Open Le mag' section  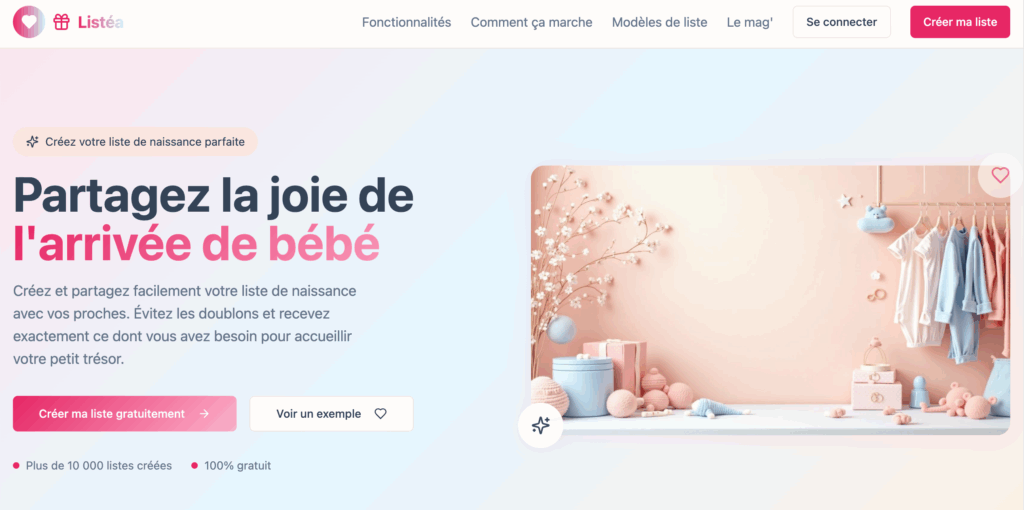pyautogui.click(x=750, y=22)
